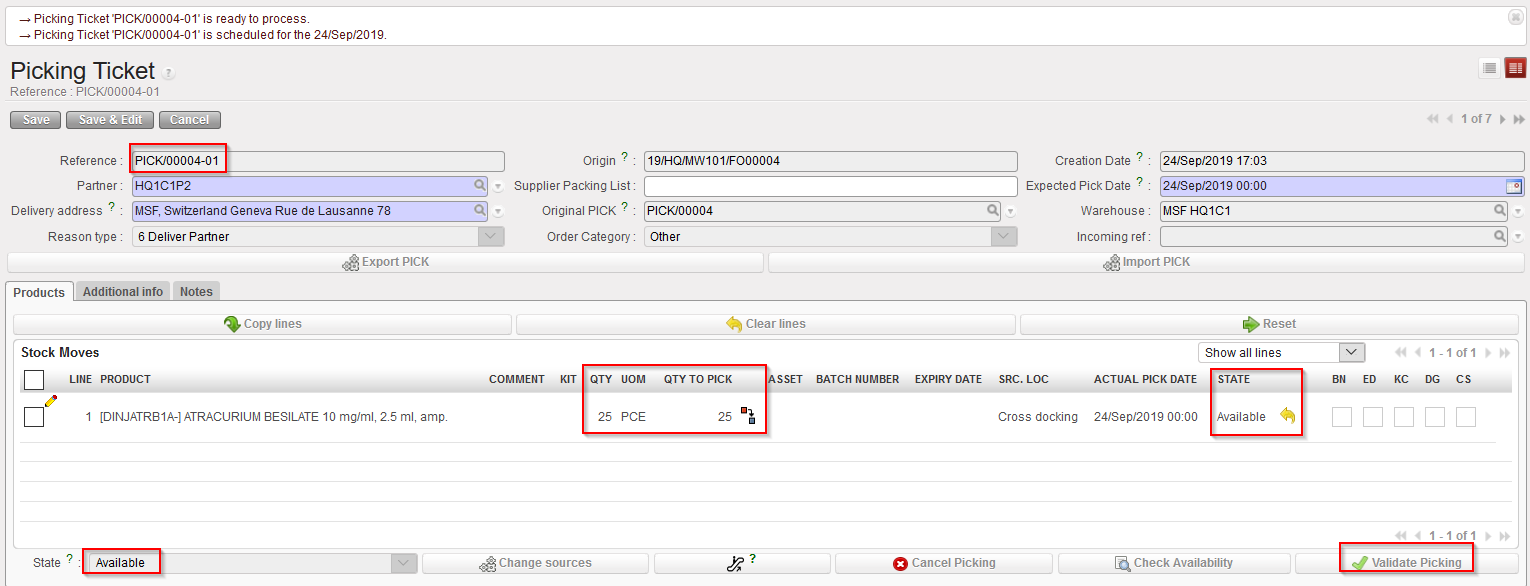Click the split line icon beside Qty to Pick
This screenshot has height=586, width=1530.
pyautogui.click(x=747, y=416)
